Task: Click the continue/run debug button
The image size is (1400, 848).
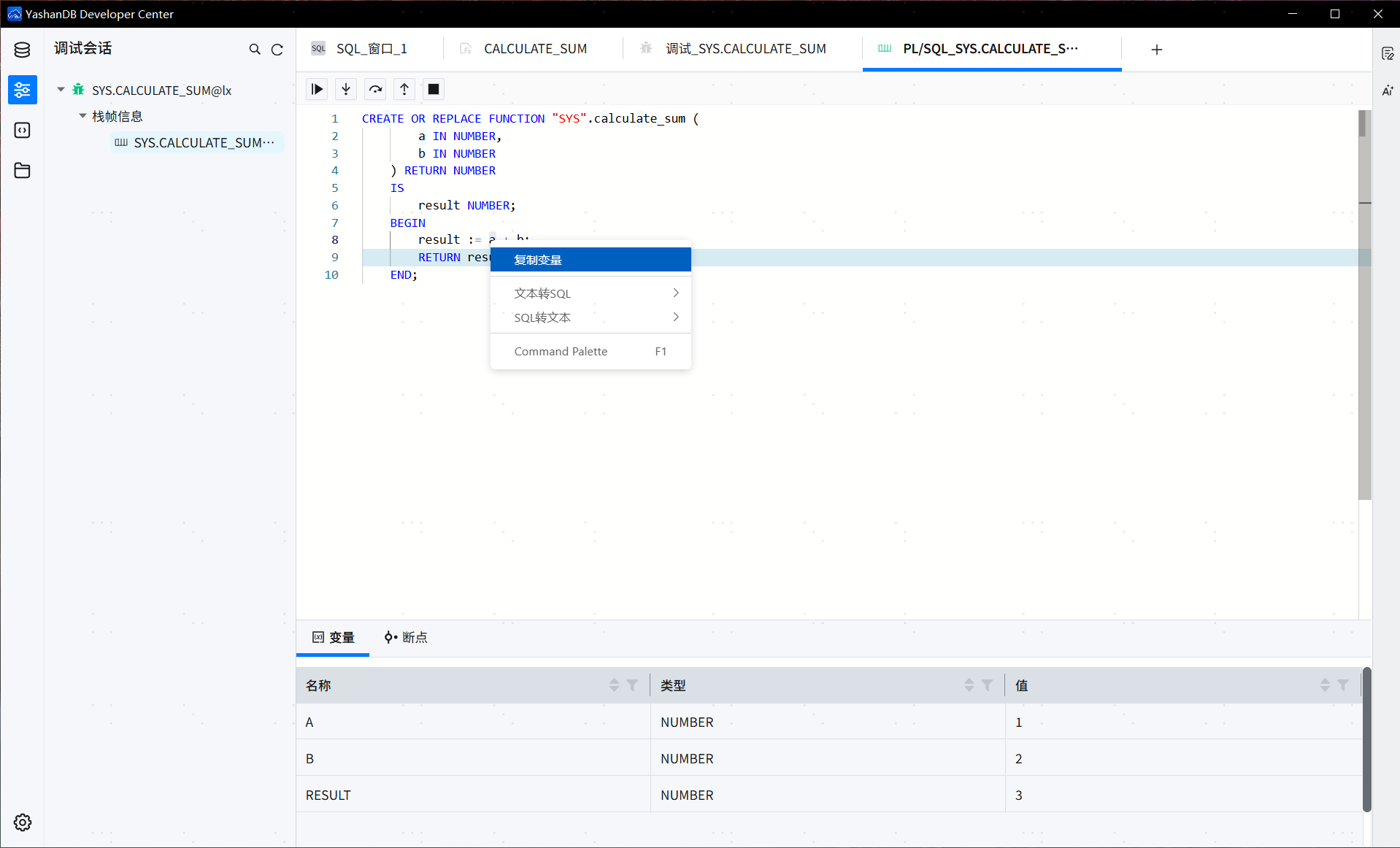Action: (x=317, y=89)
